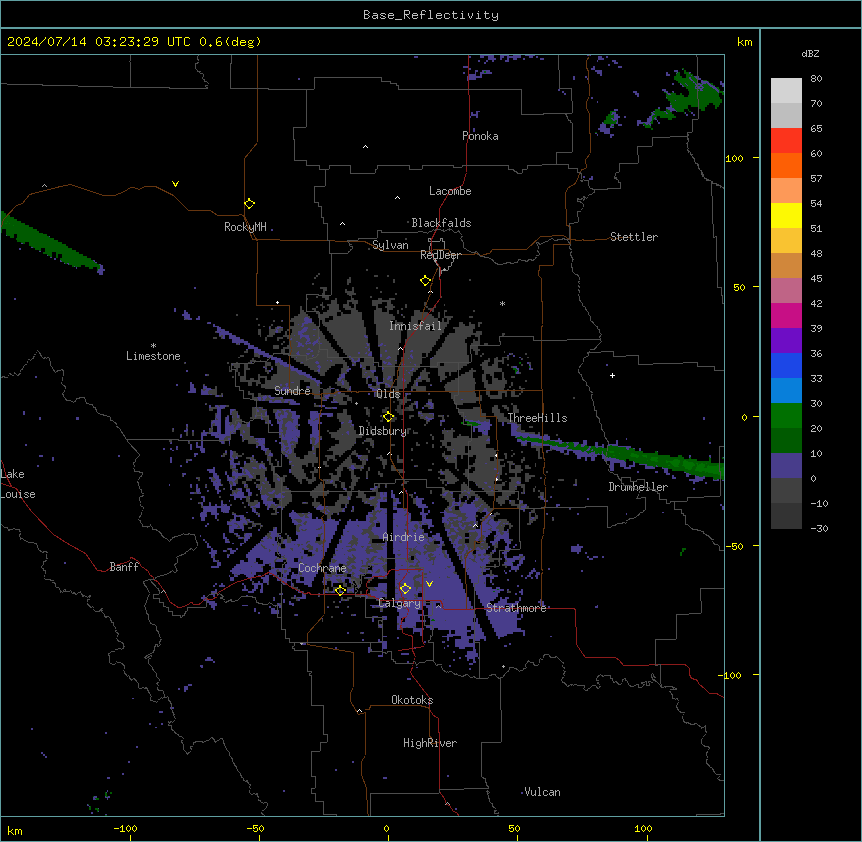Screen dimensions: 862x842
Task: Click the Banff label
Action: [x=124, y=567]
